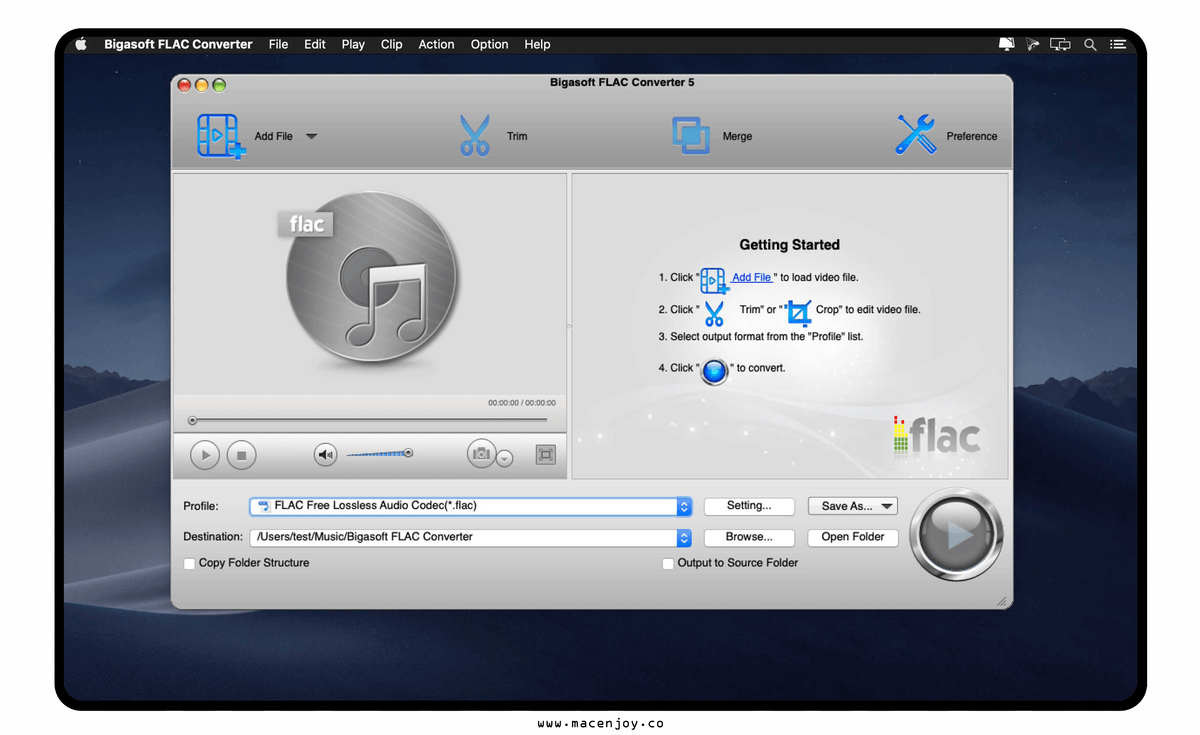Click the Profile field showing FLAC codec
The height and width of the screenshot is (735, 1200).
click(x=470, y=506)
